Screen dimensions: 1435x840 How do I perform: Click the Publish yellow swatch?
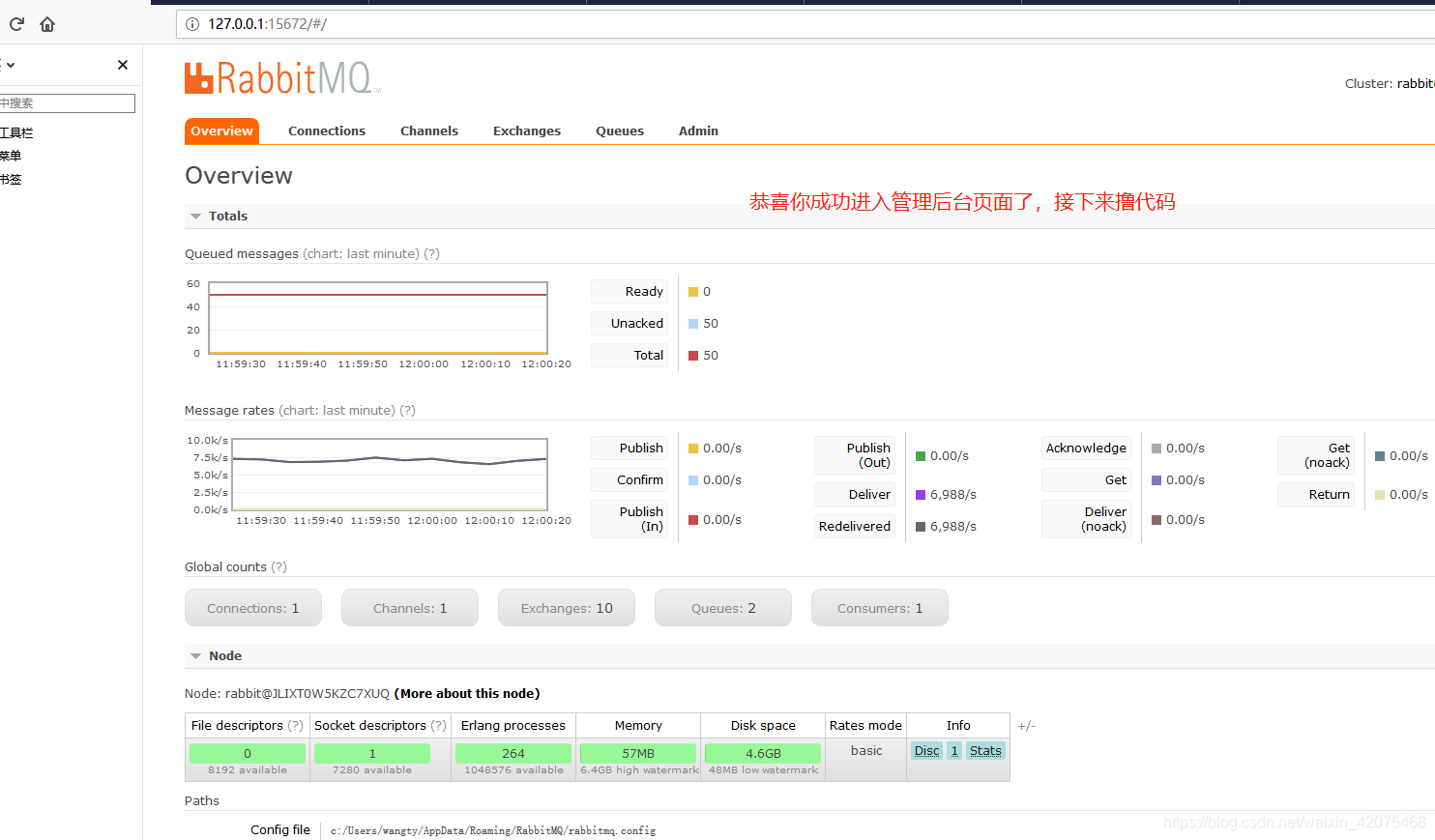pyautogui.click(x=693, y=449)
